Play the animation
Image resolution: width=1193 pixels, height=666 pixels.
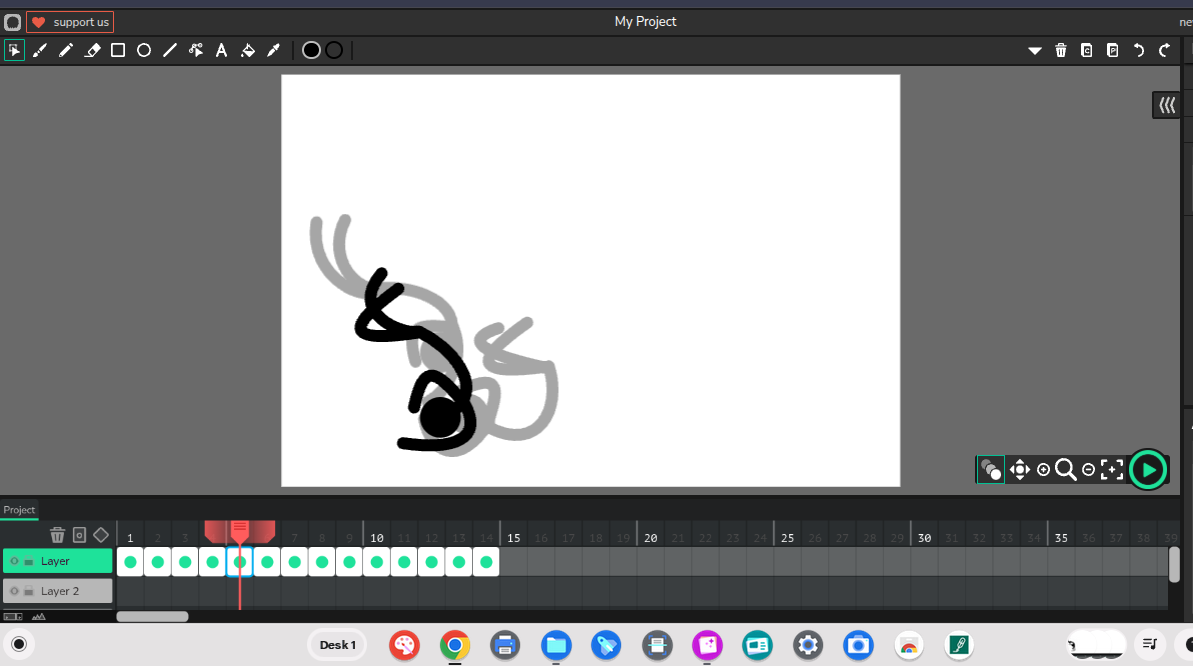point(1148,469)
